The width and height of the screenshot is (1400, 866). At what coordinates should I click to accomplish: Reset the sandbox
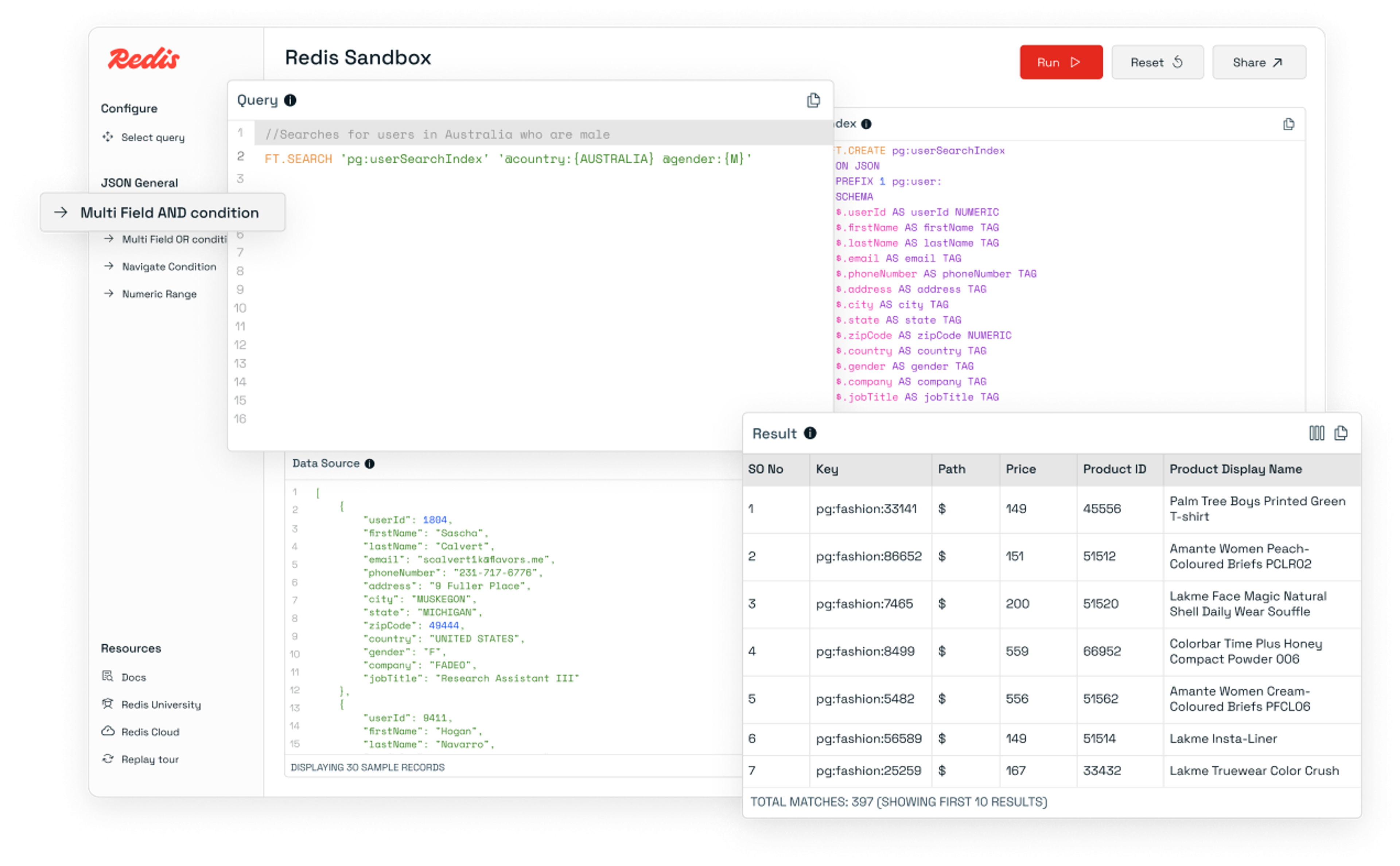click(x=1157, y=62)
